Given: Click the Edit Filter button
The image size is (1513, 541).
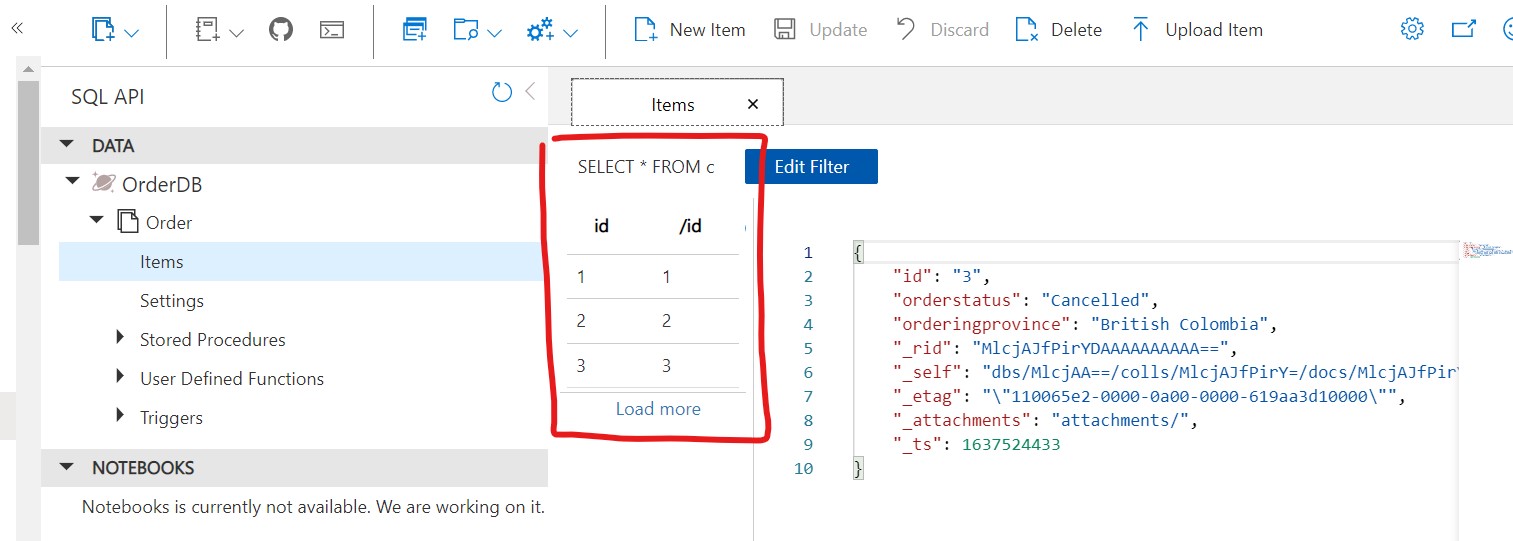Looking at the screenshot, I should pyautogui.click(x=811, y=167).
